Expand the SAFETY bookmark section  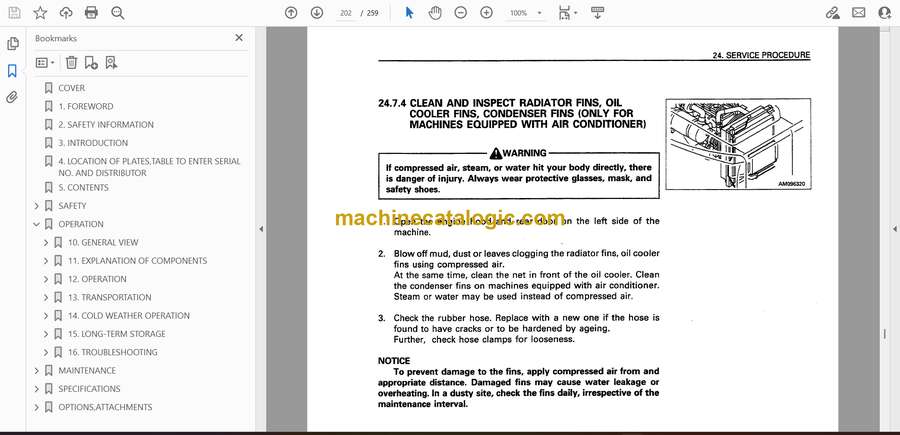37,206
